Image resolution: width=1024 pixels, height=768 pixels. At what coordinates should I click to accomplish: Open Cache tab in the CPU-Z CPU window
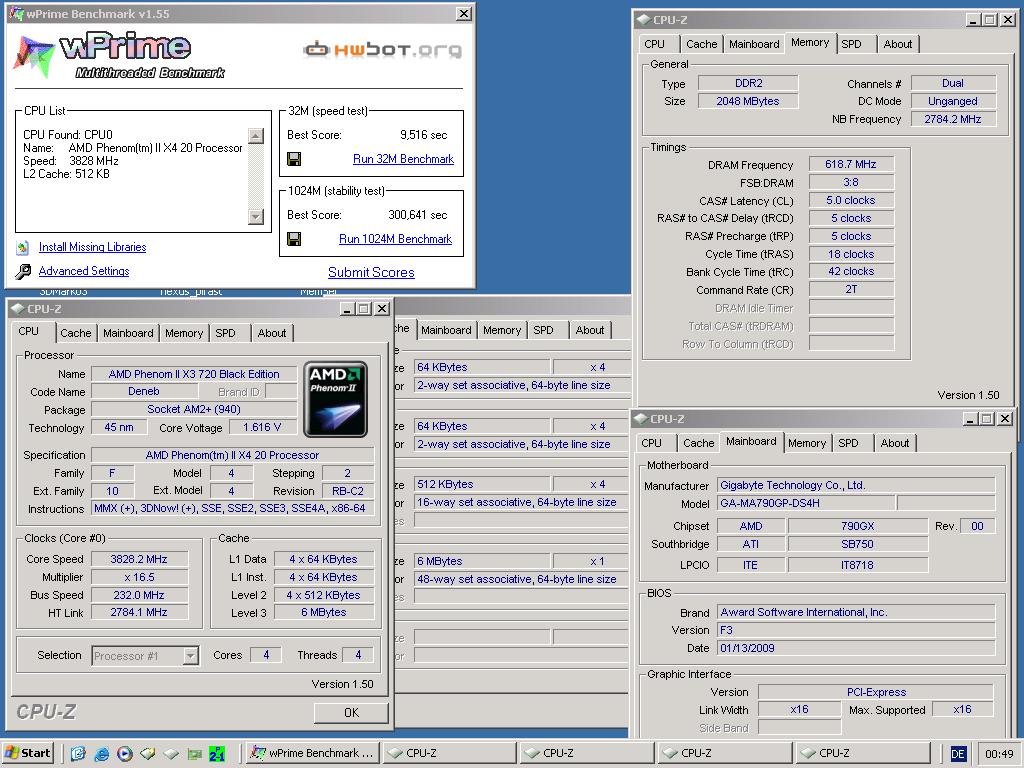point(76,333)
